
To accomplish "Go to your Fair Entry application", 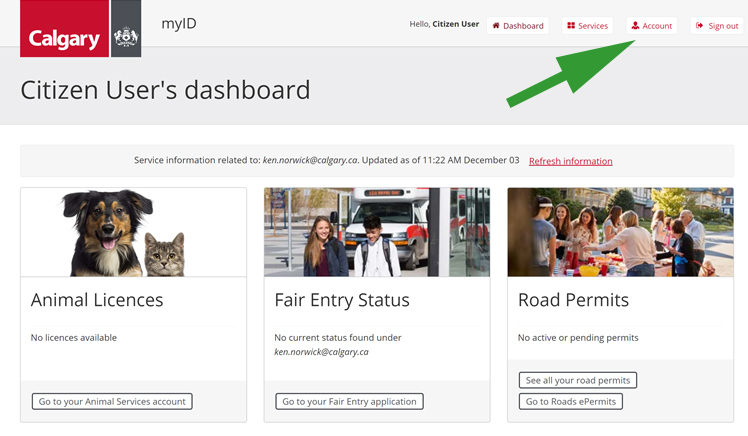I will [x=349, y=402].
